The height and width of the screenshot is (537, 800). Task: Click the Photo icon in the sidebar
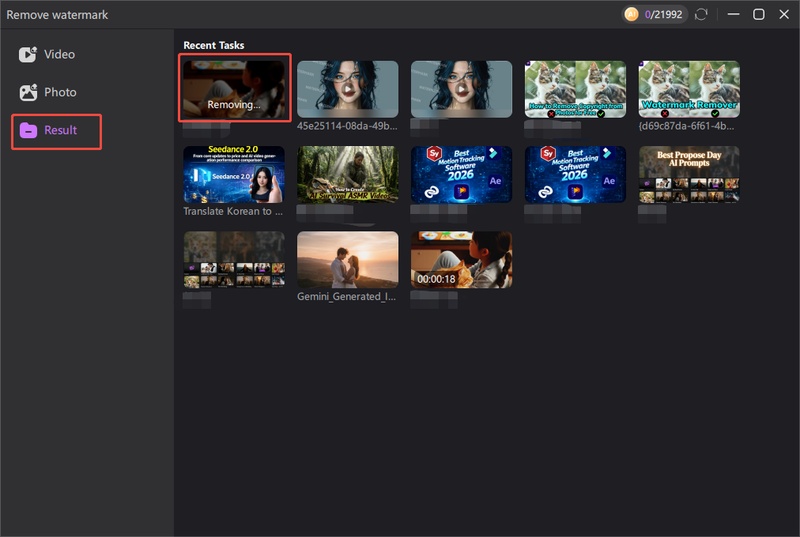pos(28,92)
